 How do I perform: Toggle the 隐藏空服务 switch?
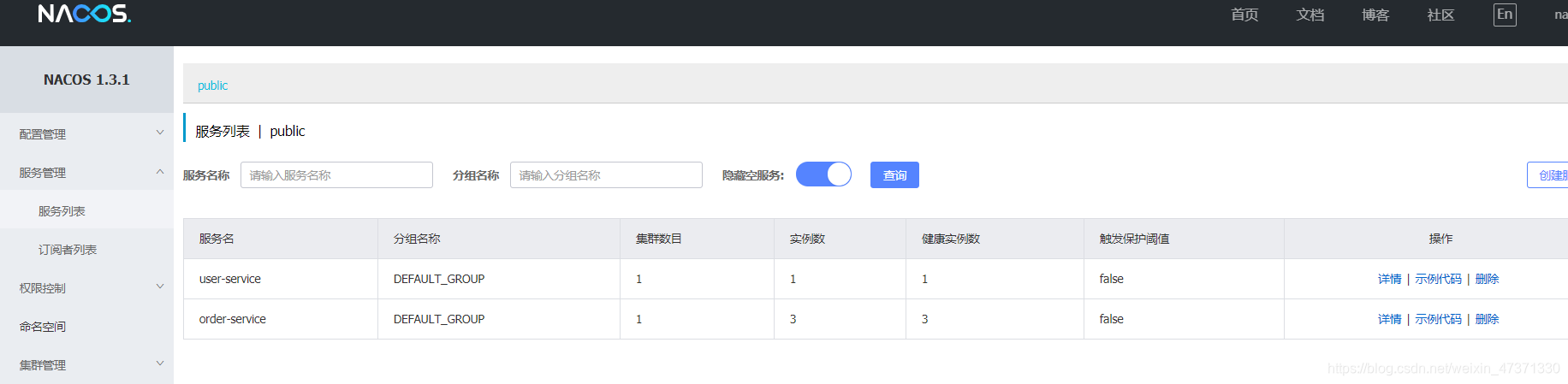[823, 174]
